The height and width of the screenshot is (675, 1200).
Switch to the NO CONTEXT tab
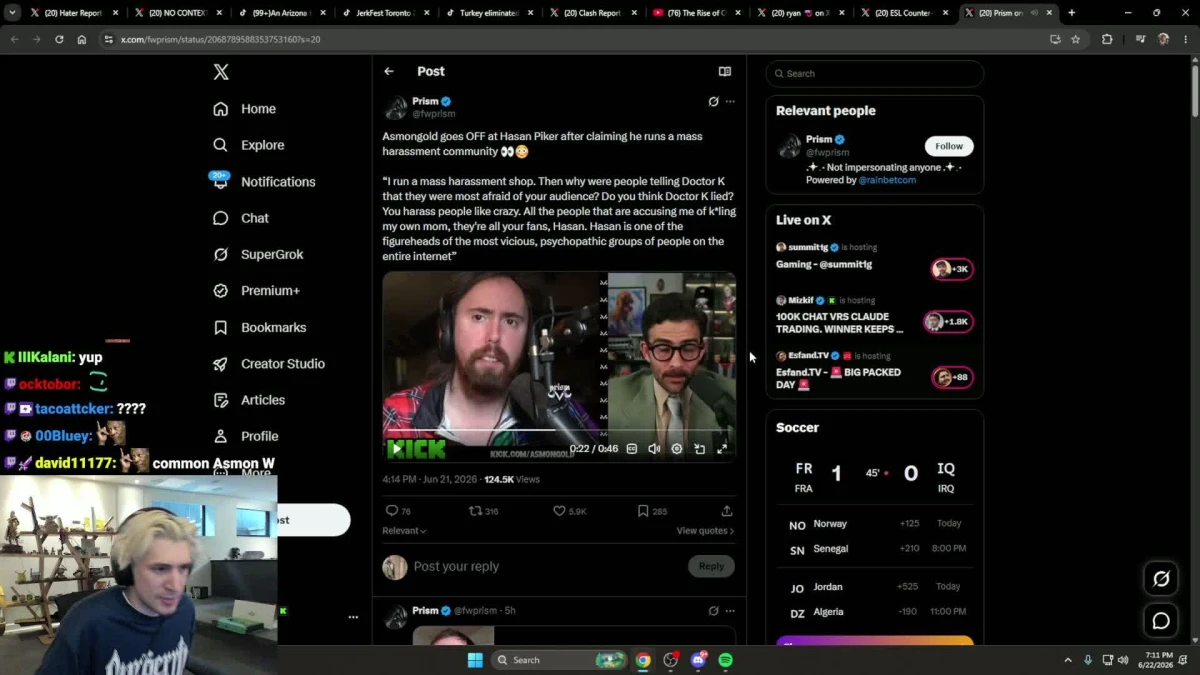click(x=177, y=13)
